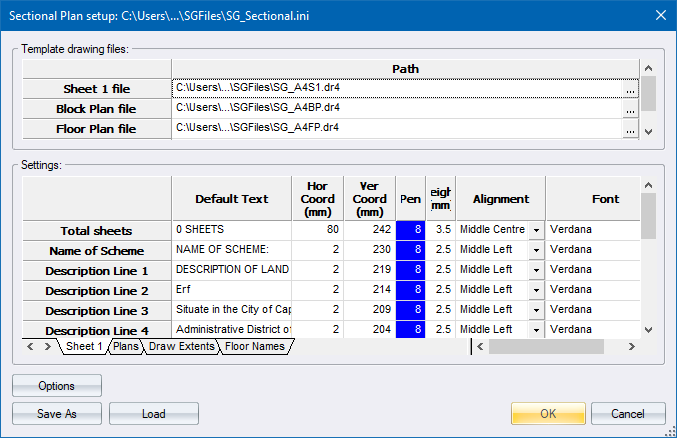
Task: Click browse button for Sheet 1 file
Action: click(x=630, y=89)
